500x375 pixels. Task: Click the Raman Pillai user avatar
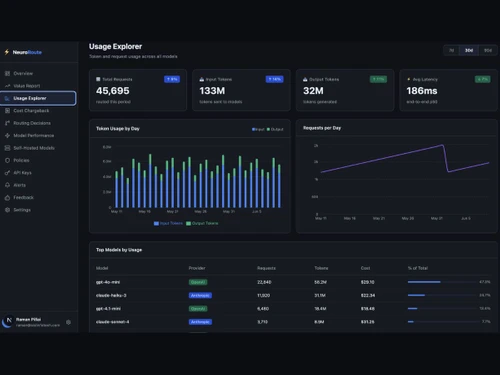point(8,321)
